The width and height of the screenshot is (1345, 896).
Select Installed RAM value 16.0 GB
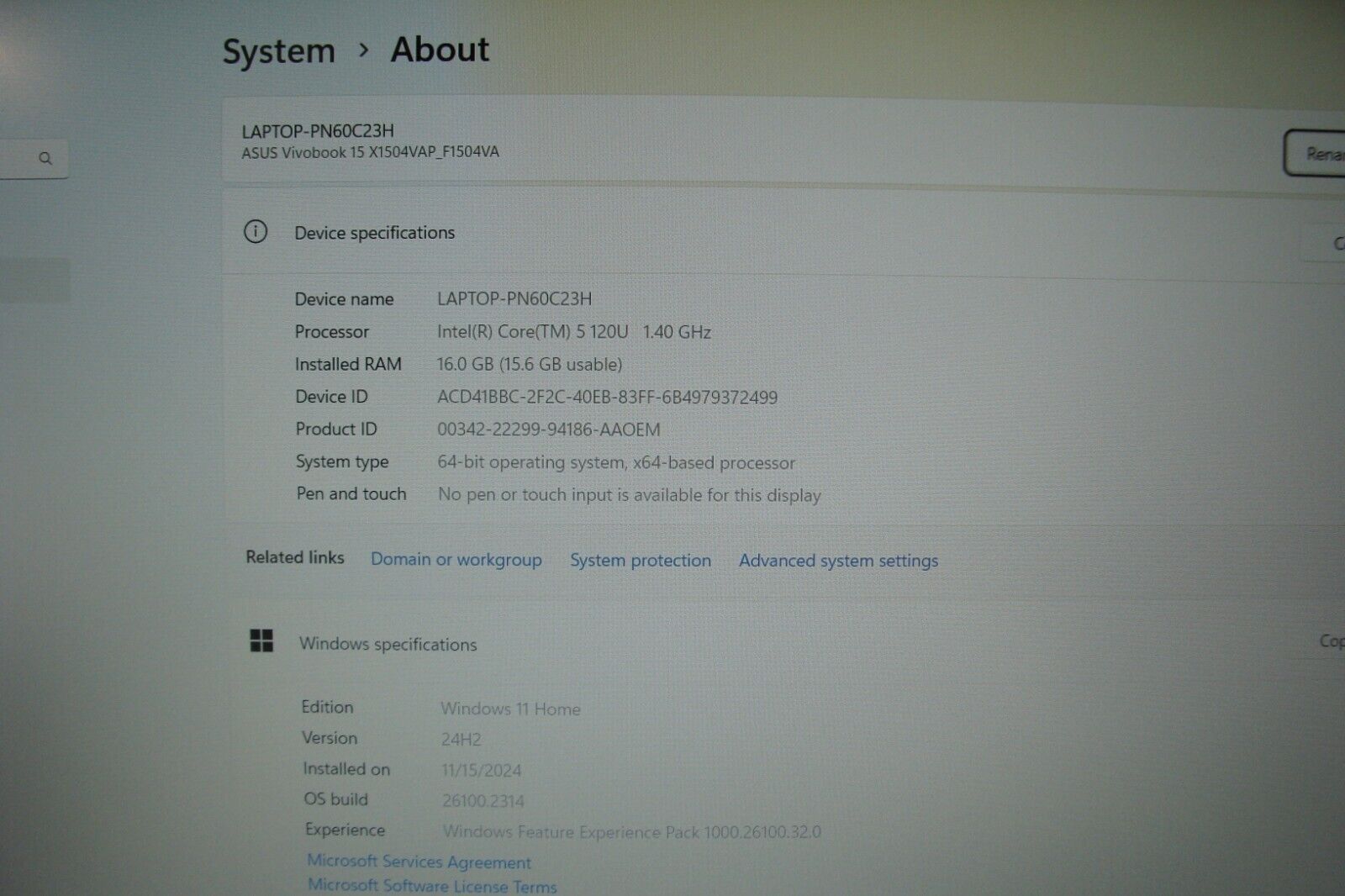530,364
